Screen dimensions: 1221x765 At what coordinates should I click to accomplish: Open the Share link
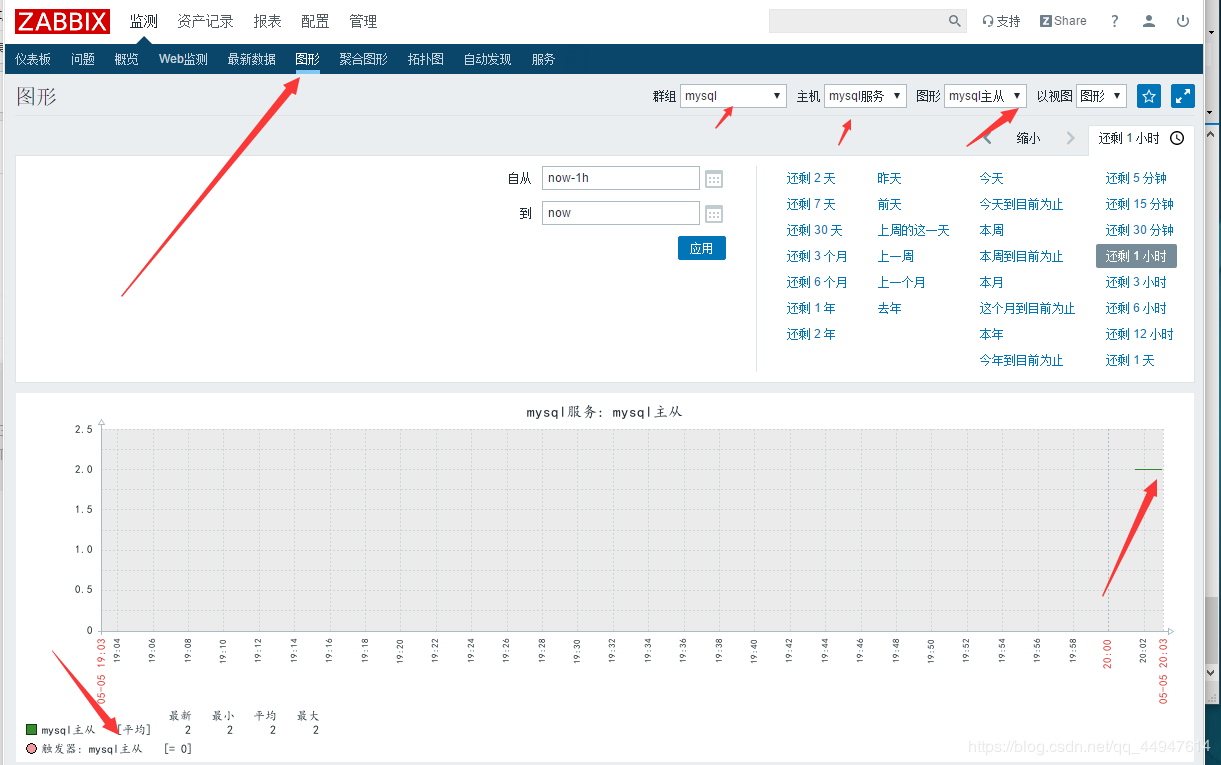coord(1063,21)
